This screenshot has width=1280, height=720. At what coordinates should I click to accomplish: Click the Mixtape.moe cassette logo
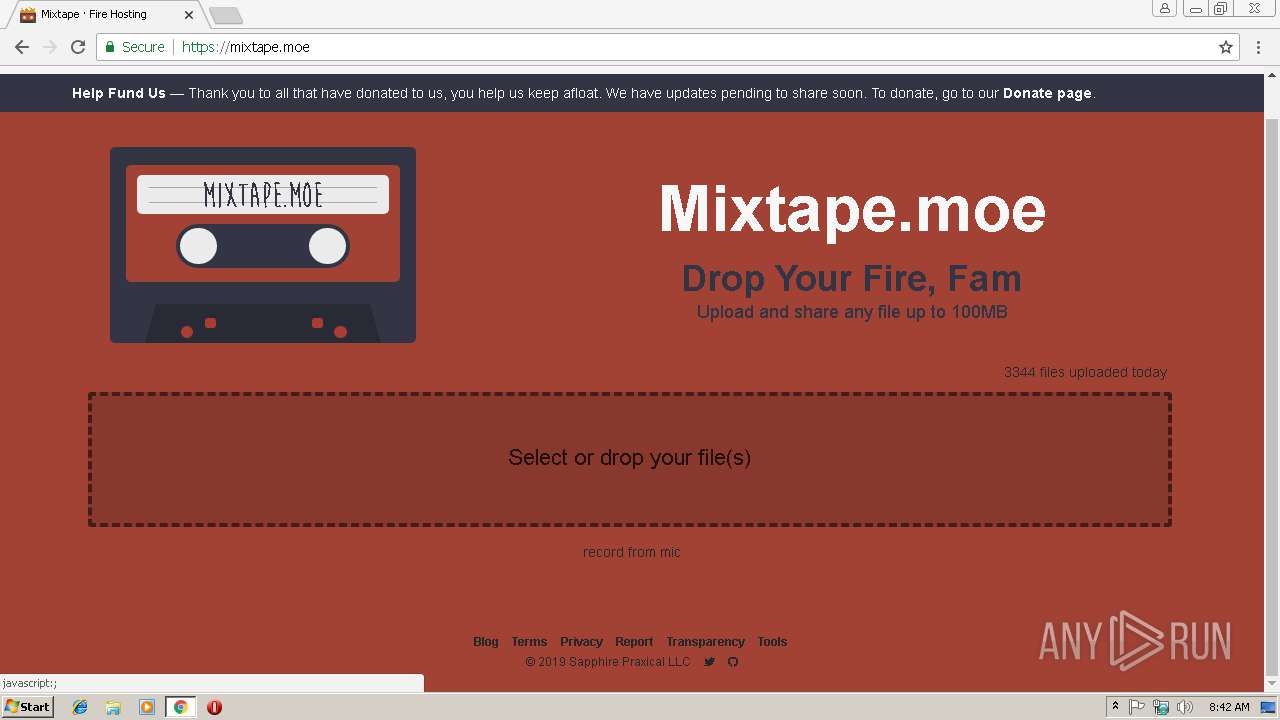(263, 245)
